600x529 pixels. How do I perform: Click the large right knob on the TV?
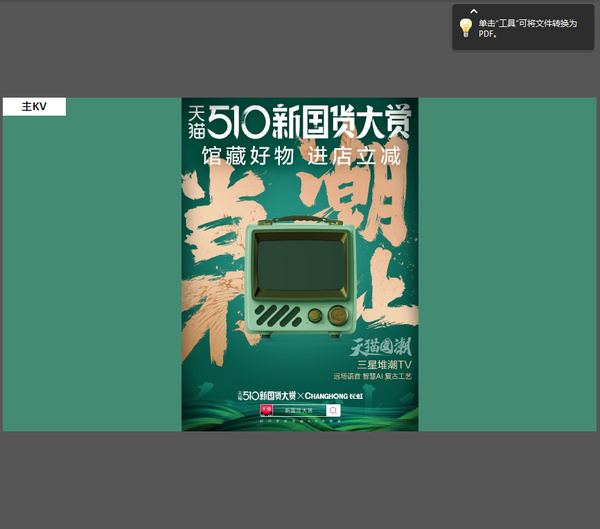[338, 315]
